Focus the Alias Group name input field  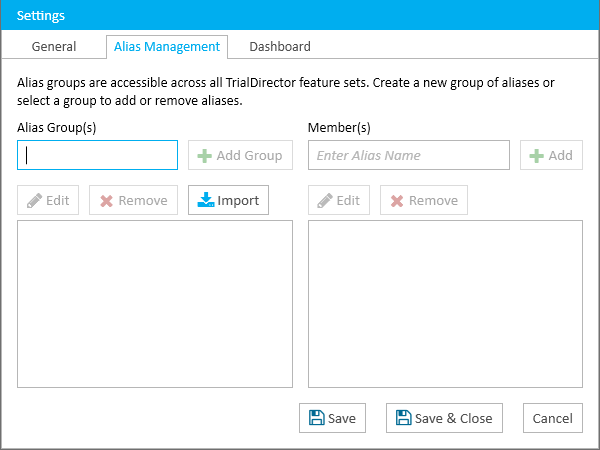(x=97, y=155)
